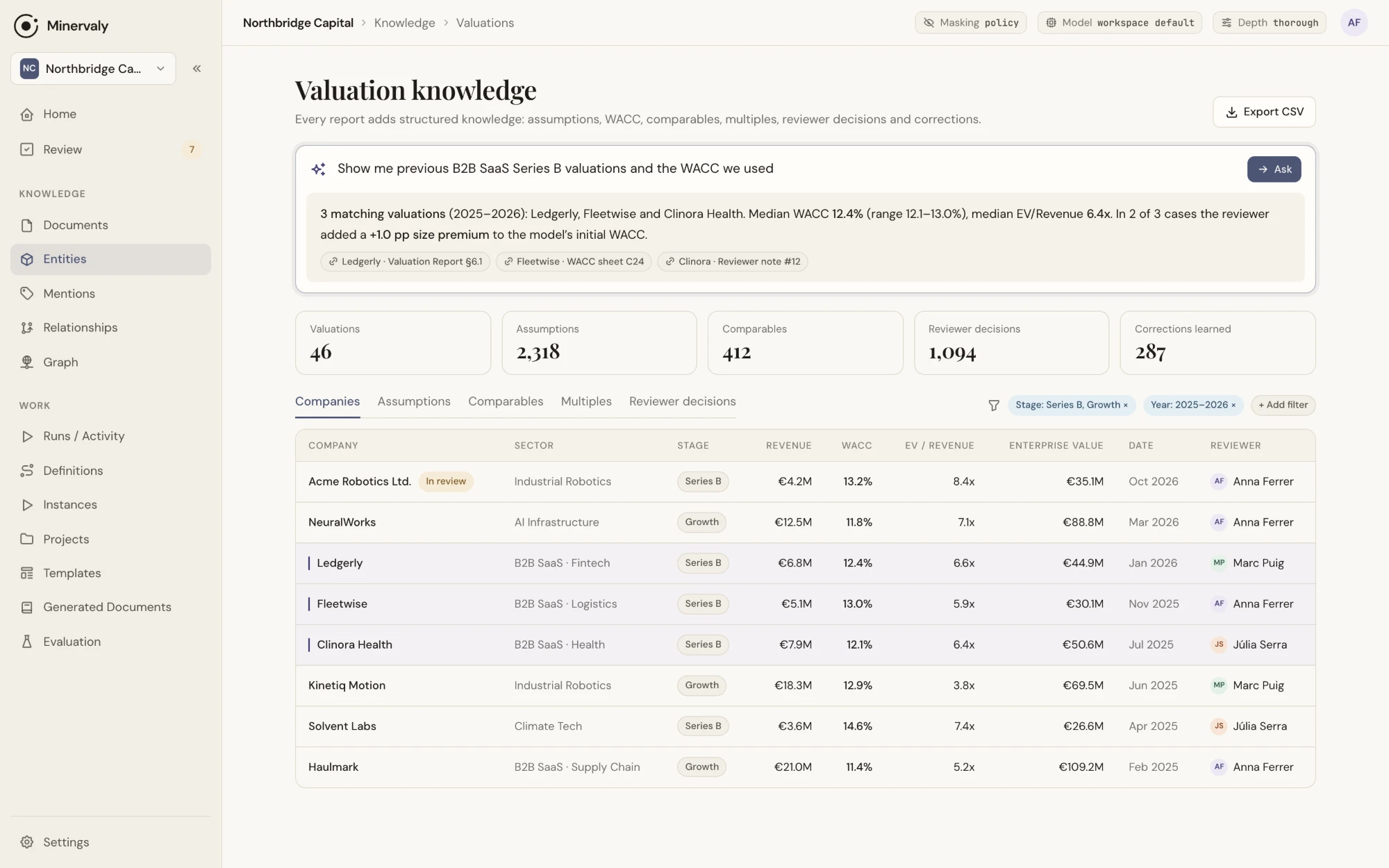This screenshot has width=1389, height=868.
Task: Open the Fleetwise WACC sheet C24 citation
Action: (574, 262)
